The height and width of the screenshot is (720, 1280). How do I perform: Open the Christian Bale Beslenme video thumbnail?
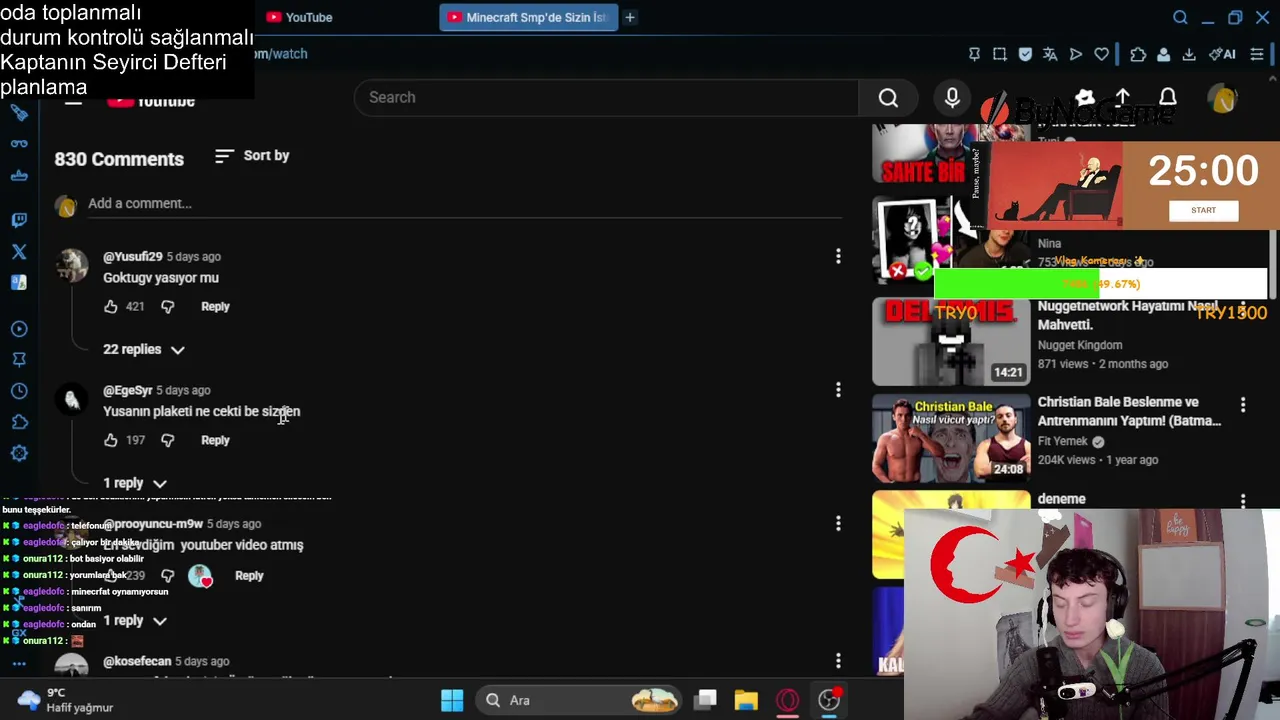(951, 439)
